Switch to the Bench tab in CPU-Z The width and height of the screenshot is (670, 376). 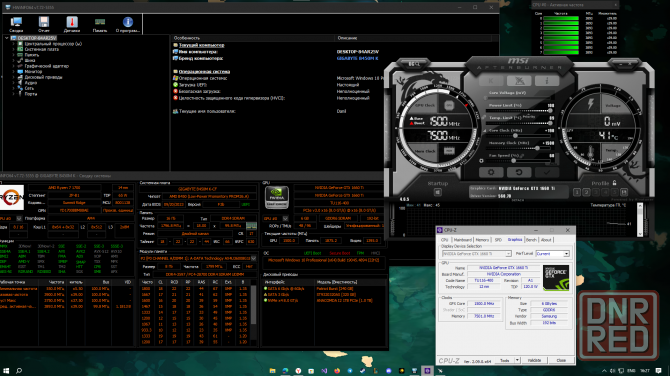point(531,240)
